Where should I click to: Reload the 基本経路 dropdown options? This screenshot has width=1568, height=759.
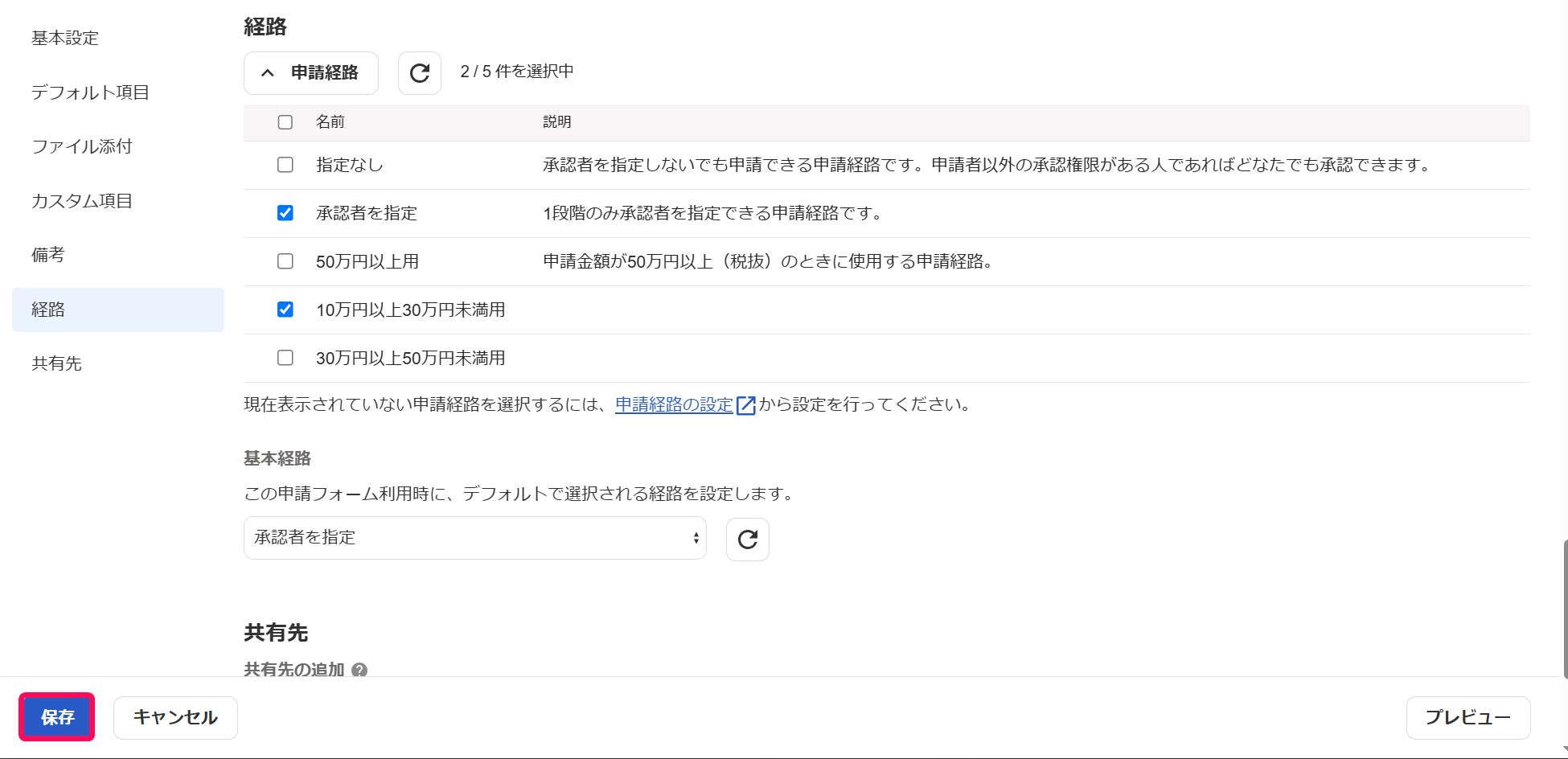click(x=748, y=539)
